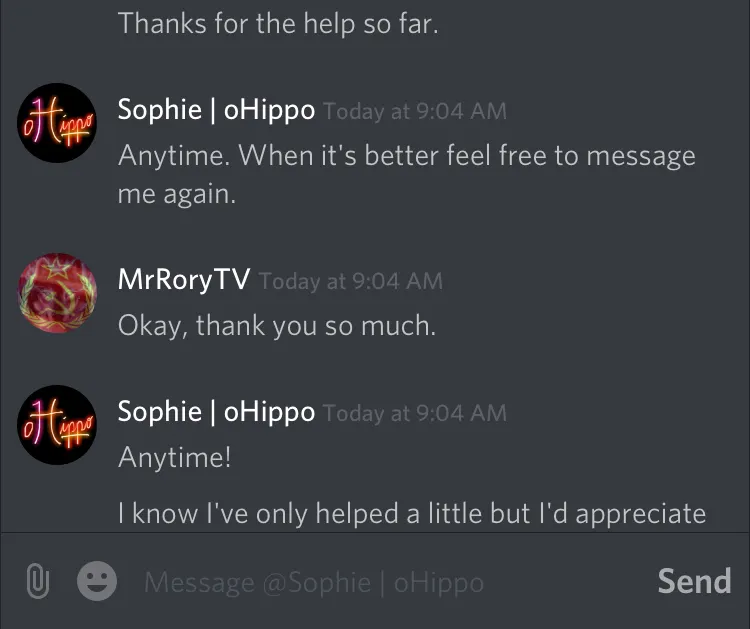This screenshot has height=629, width=750.
Task: Select the 'Anytime!' message
Action: tap(175, 457)
